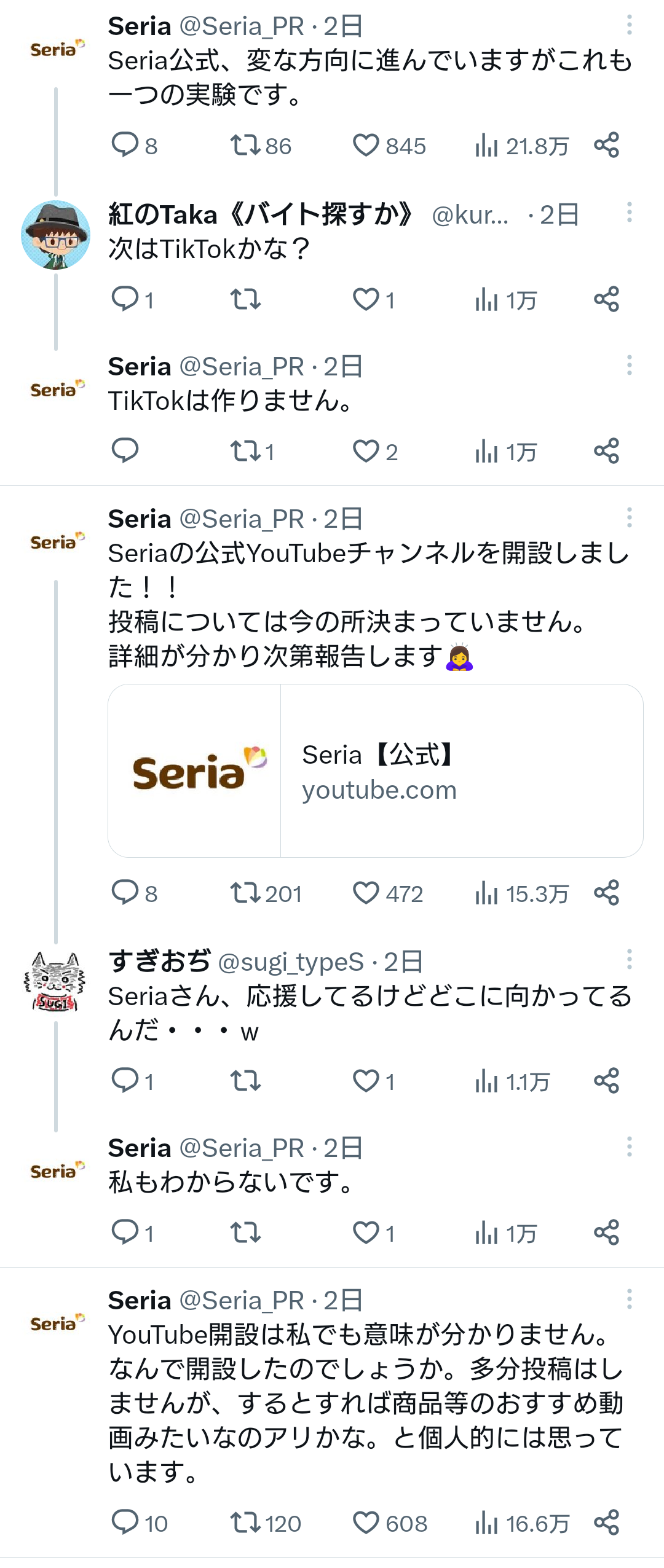Reply to the tweet with 10 replies
Screen dimensions: 664x1568
pos(125,1523)
